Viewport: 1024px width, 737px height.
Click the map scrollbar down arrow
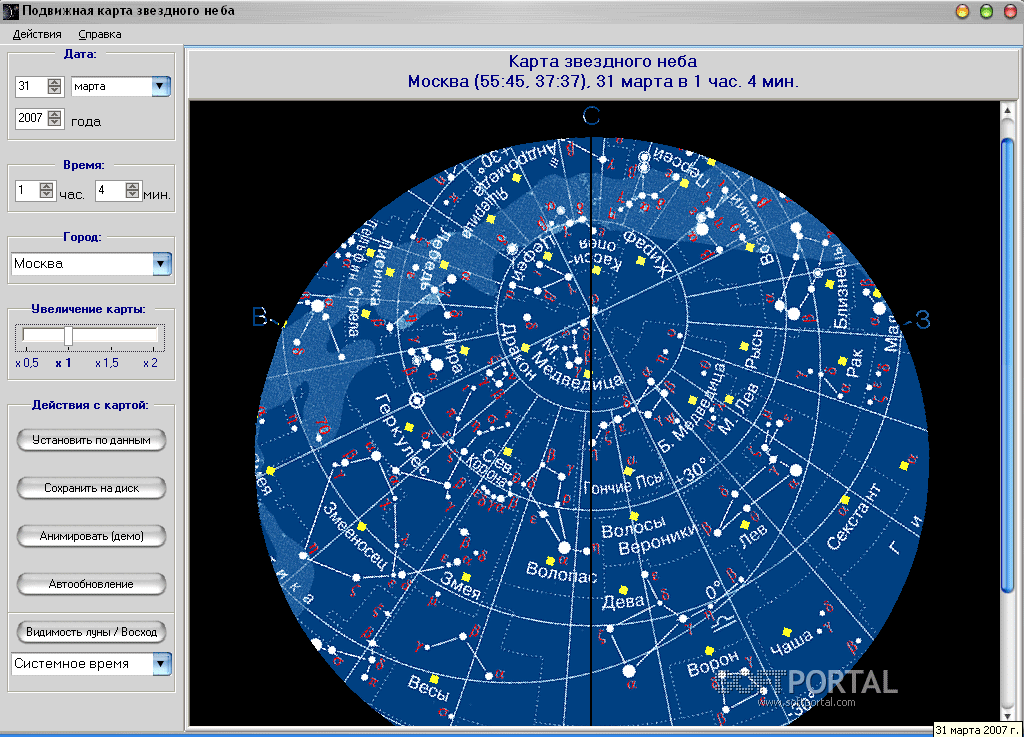[1008, 716]
